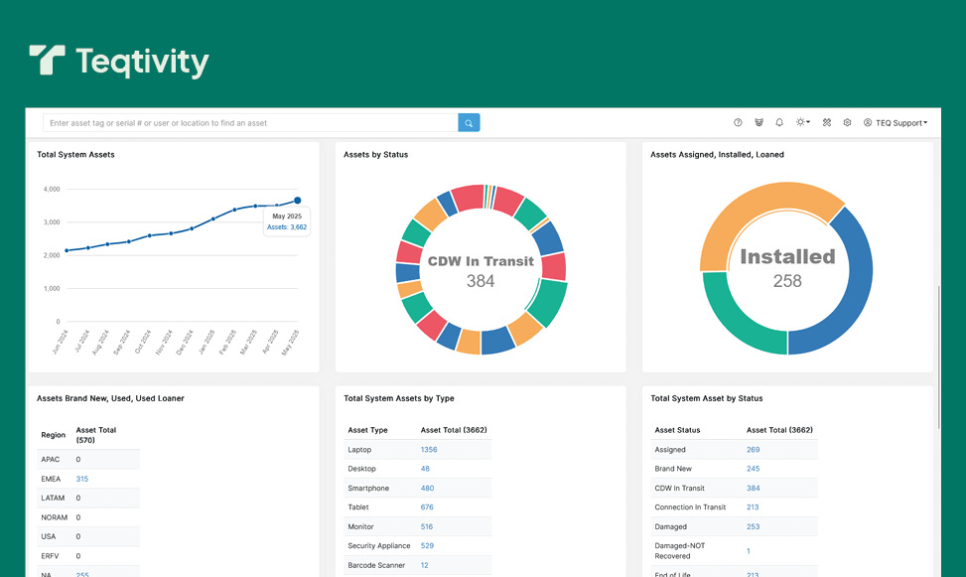Click the blue search magnifier button
Viewport: 966px width, 577px height.
coord(469,123)
